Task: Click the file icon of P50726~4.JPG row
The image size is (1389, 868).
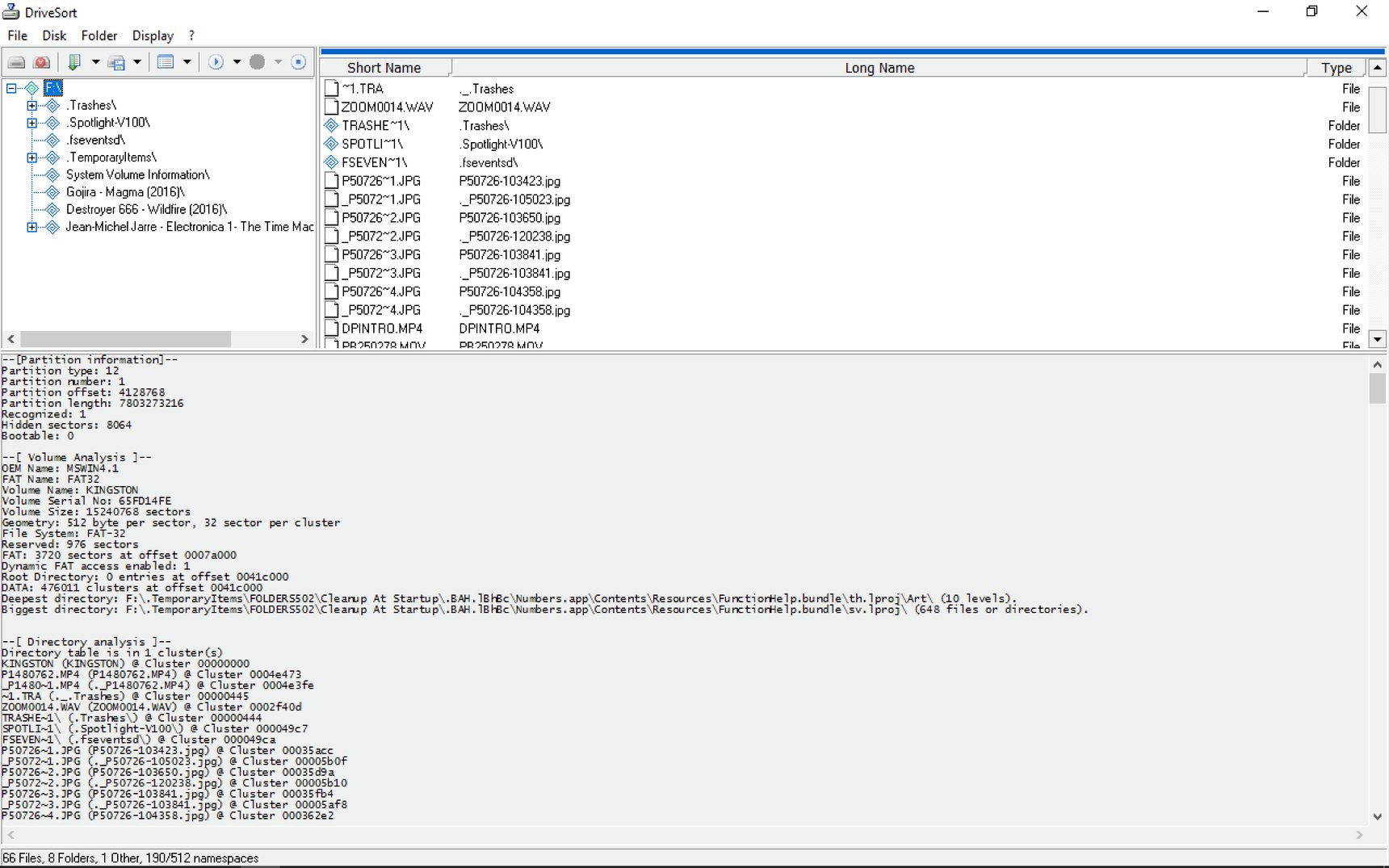Action: [331, 291]
